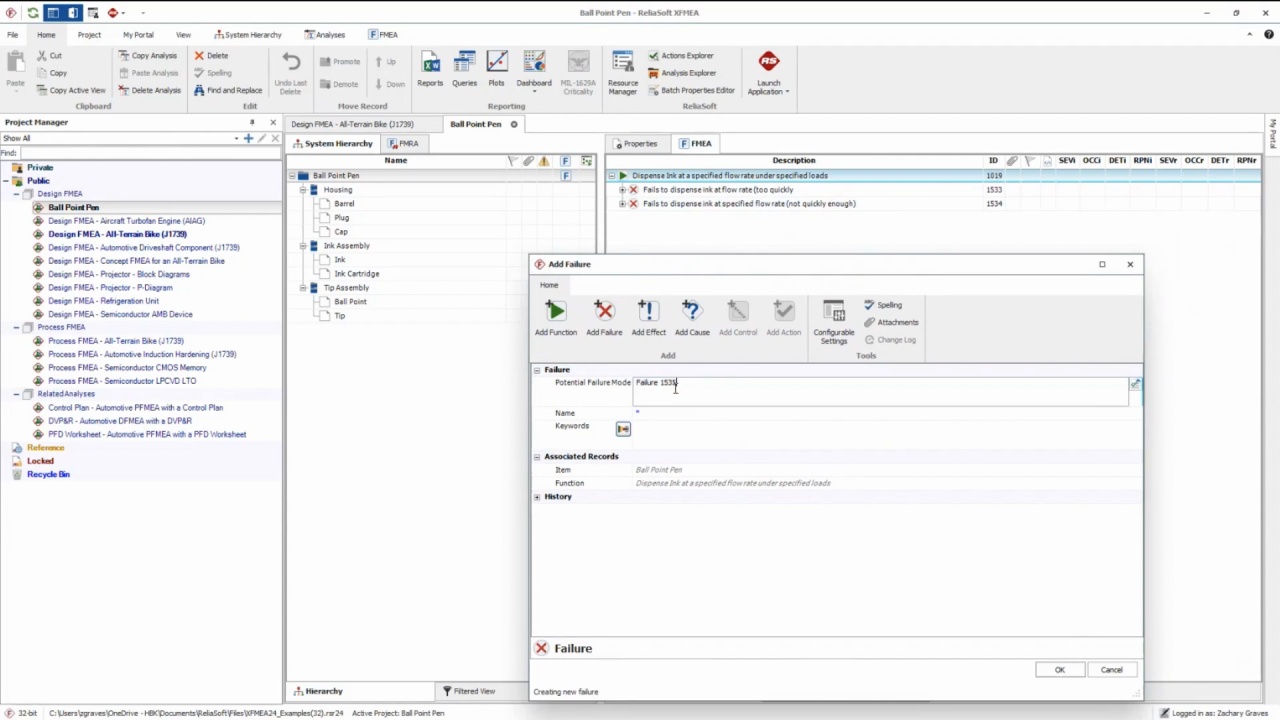Click Potential Failure Mode text field
1280x720 pixels.
tap(880, 391)
